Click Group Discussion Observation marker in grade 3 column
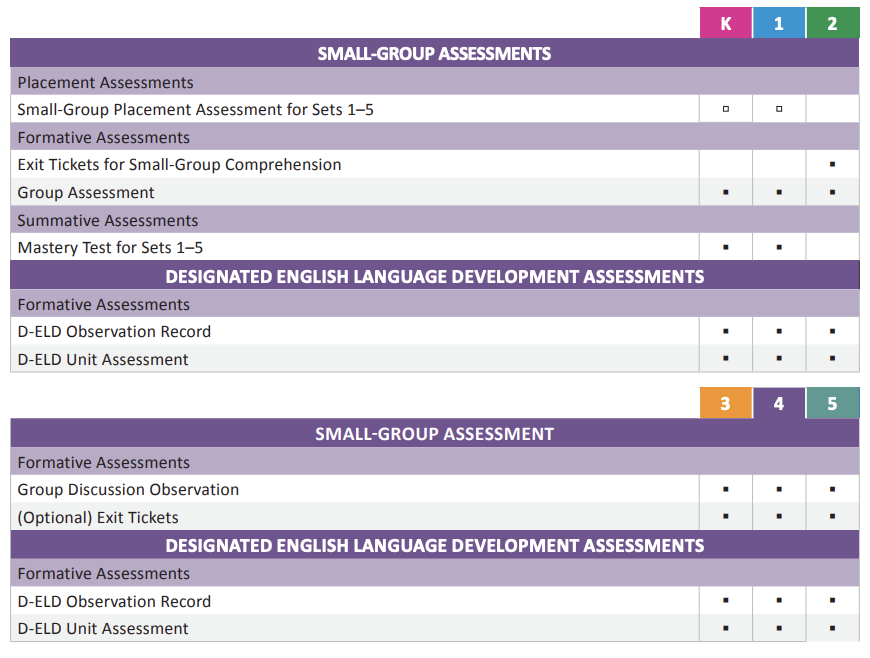The height and width of the screenshot is (658, 870). click(x=726, y=489)
